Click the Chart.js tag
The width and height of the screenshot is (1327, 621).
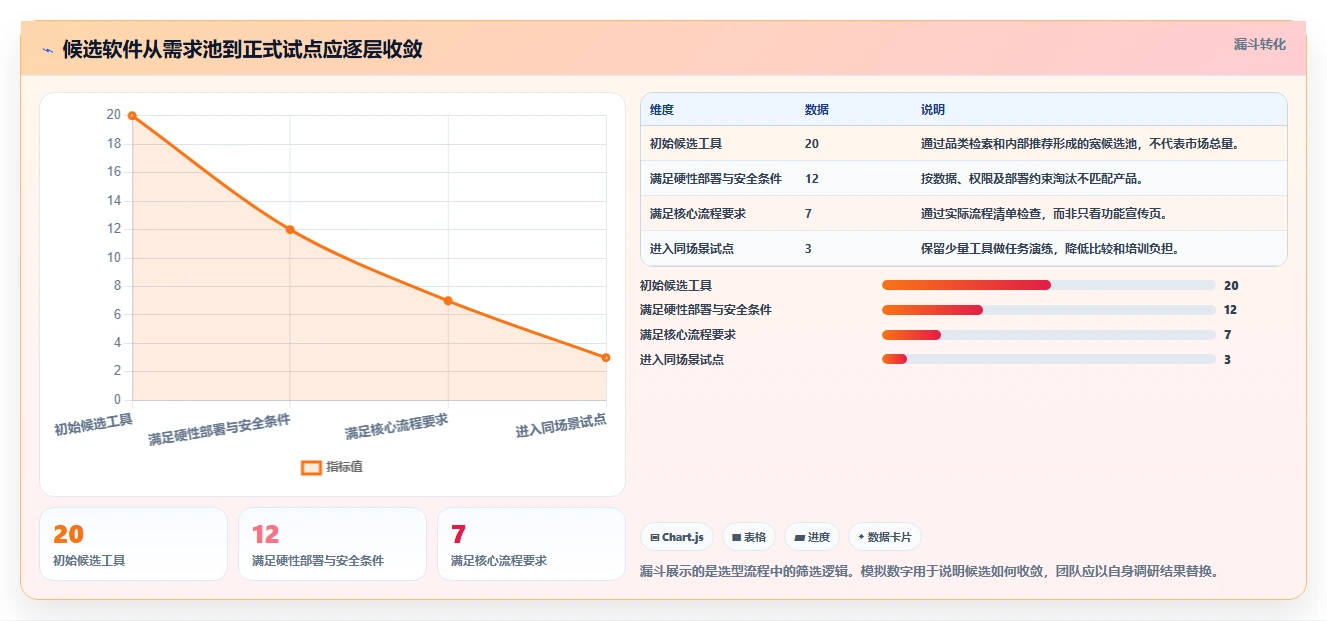(x=677, y=537)
